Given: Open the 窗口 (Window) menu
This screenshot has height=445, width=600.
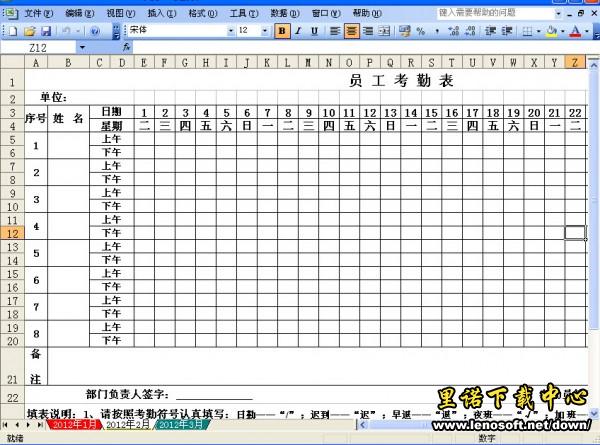Looking at the screenshot, I should (x=326, y=13).
